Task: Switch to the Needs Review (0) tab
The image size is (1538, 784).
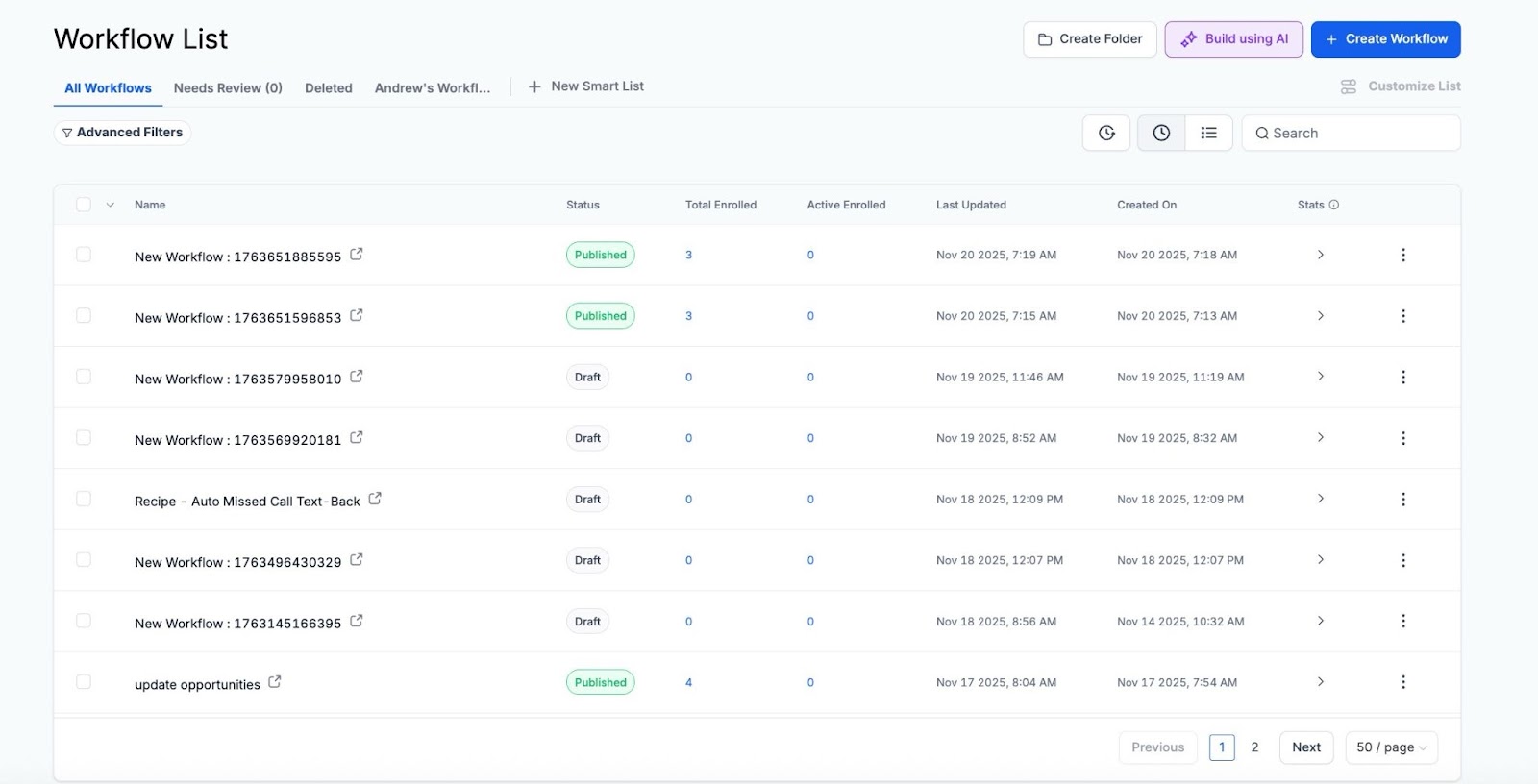Action: [x=228, y=88]
